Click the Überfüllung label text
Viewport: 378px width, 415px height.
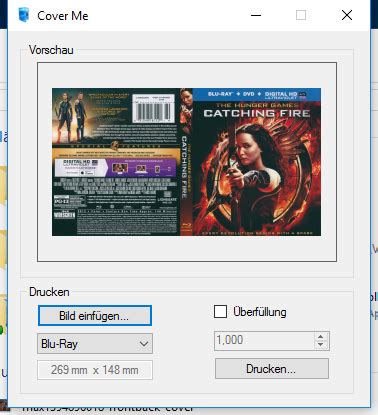pos(260,312)
